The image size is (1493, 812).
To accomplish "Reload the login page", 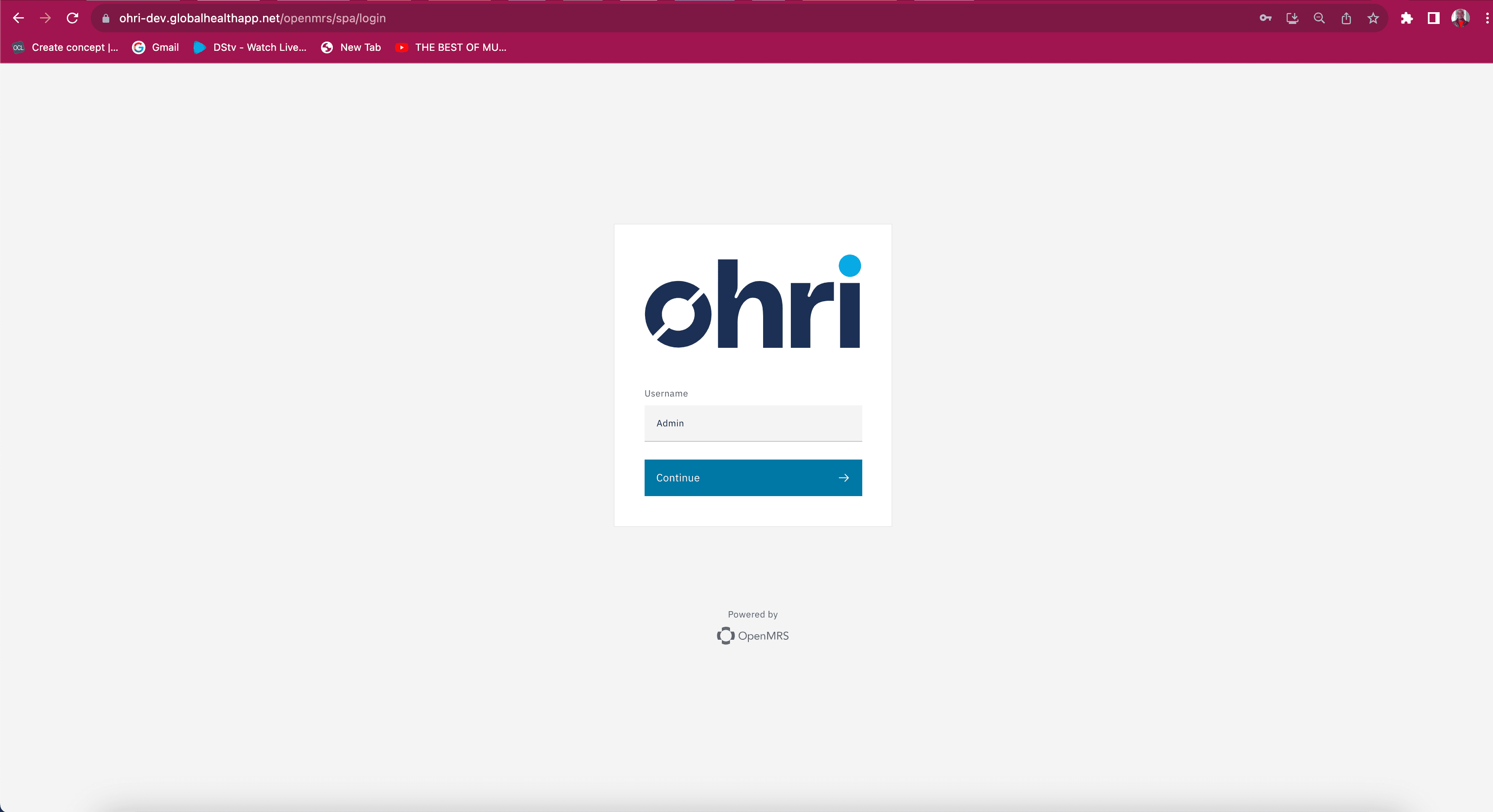I will click(72, 18).
